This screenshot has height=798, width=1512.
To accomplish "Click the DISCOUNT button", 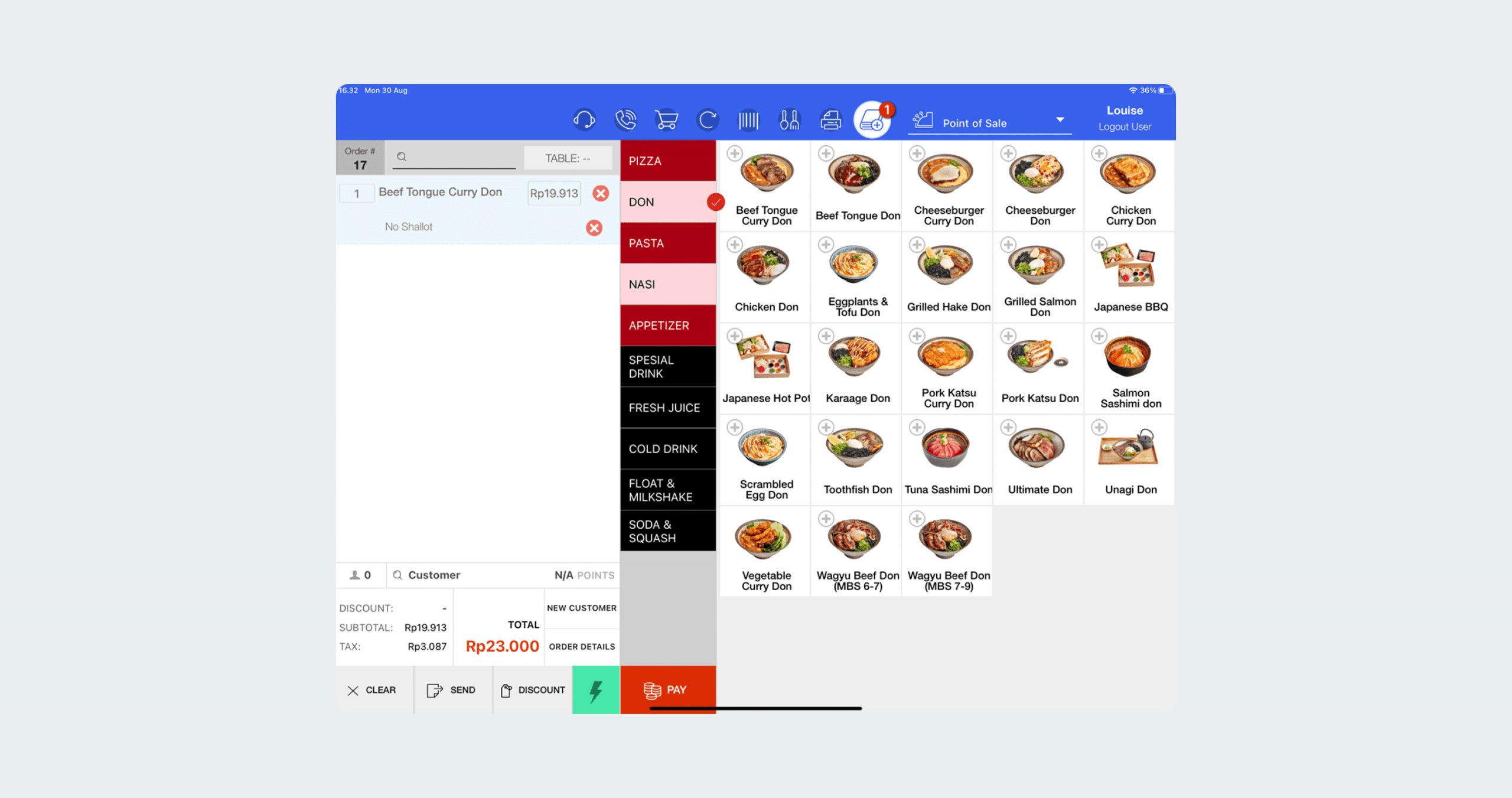I will pos(531,690).
